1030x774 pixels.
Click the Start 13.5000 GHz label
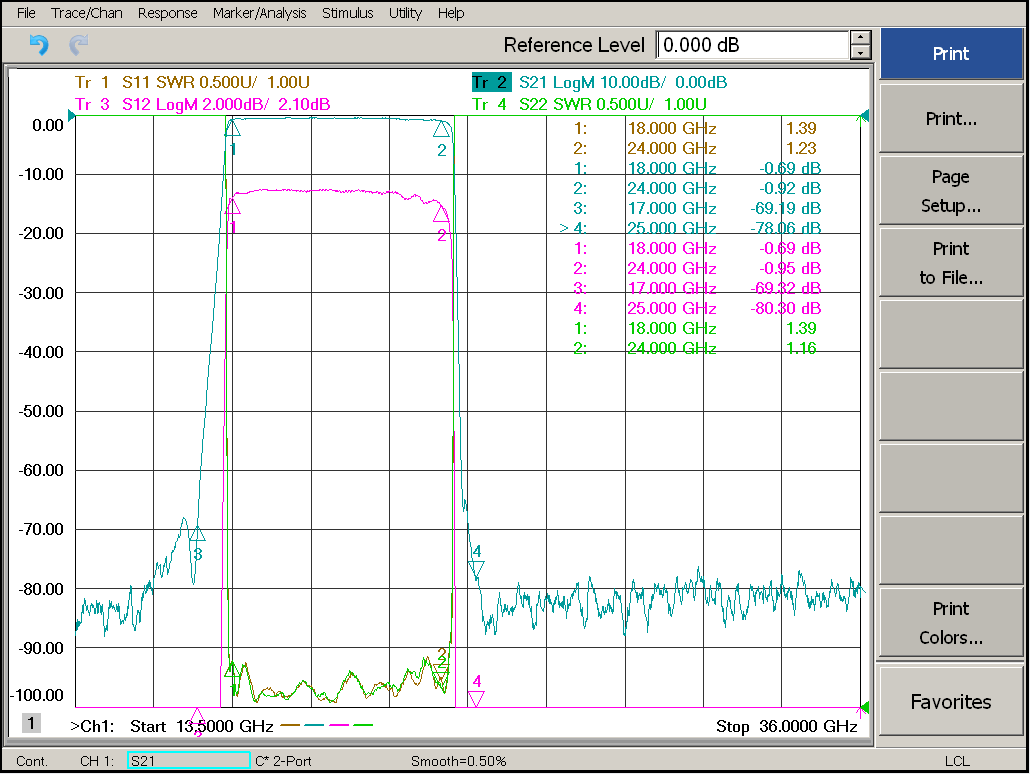coord(201,726)
